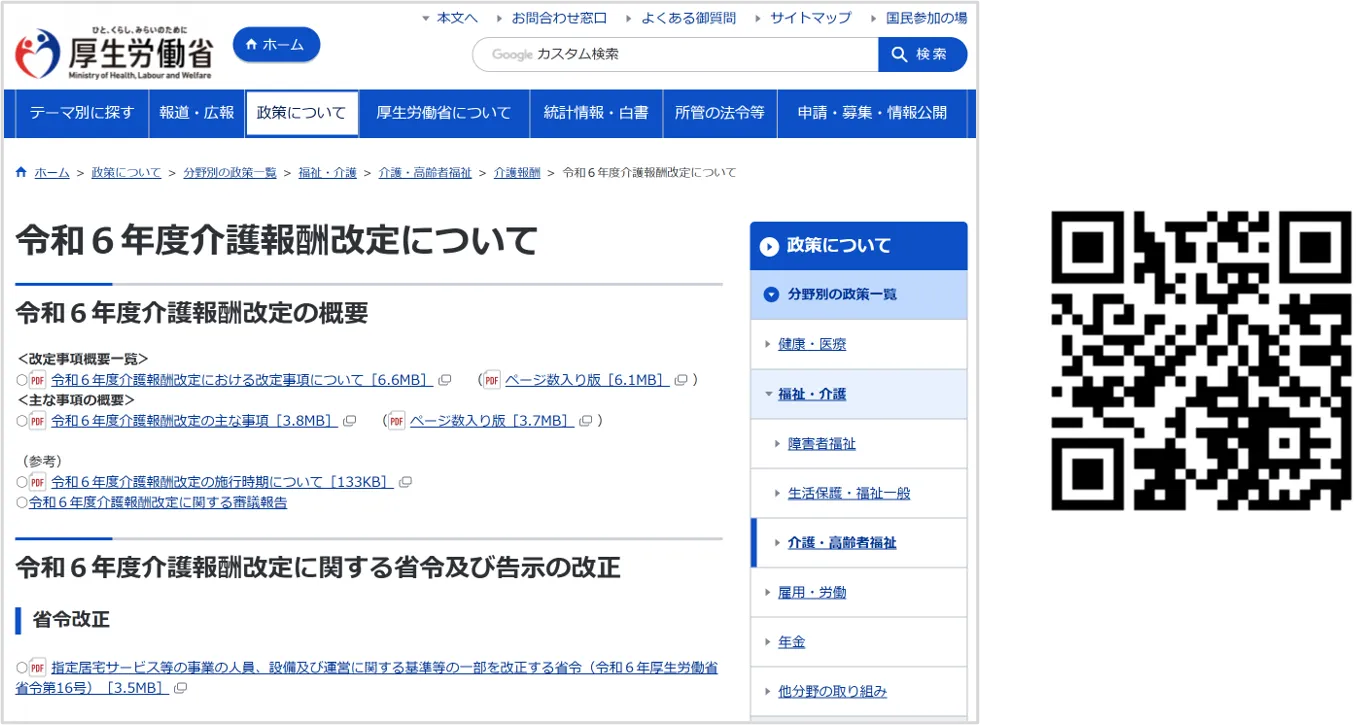Click new-window icon after [6.1MB] link

tap(681, 380)
